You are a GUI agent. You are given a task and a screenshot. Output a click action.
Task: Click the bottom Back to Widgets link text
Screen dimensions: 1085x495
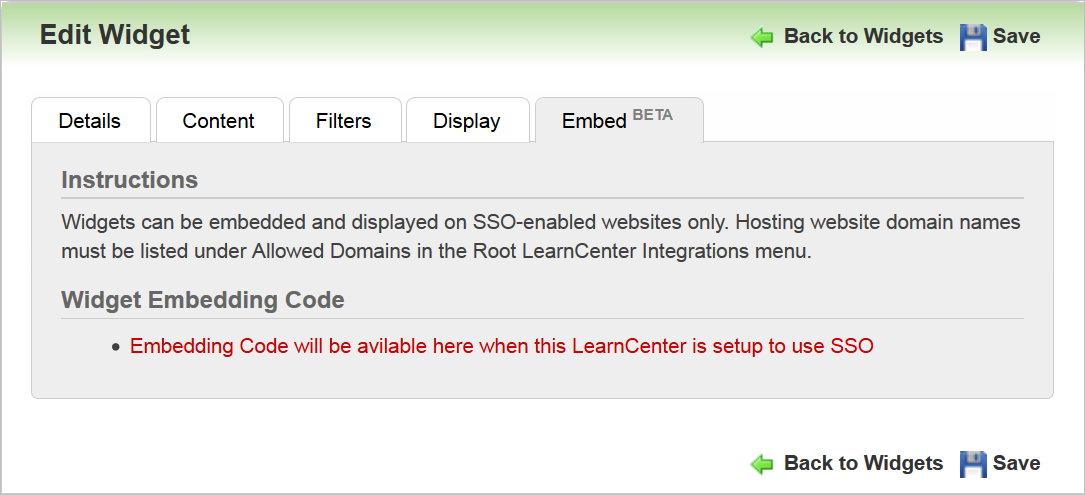(863, 463)
